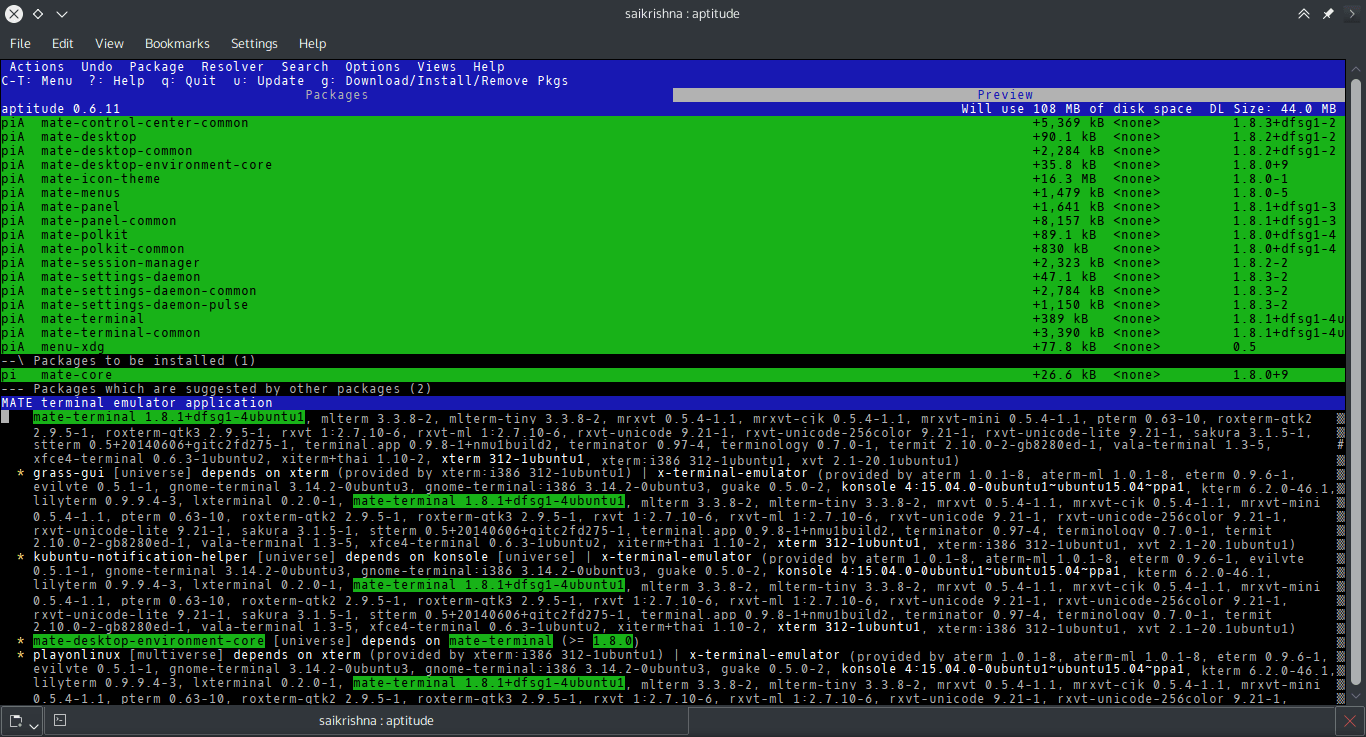
Task: Select the mate-desktop-environment-core package row
Action: click(x=673, y=165)
